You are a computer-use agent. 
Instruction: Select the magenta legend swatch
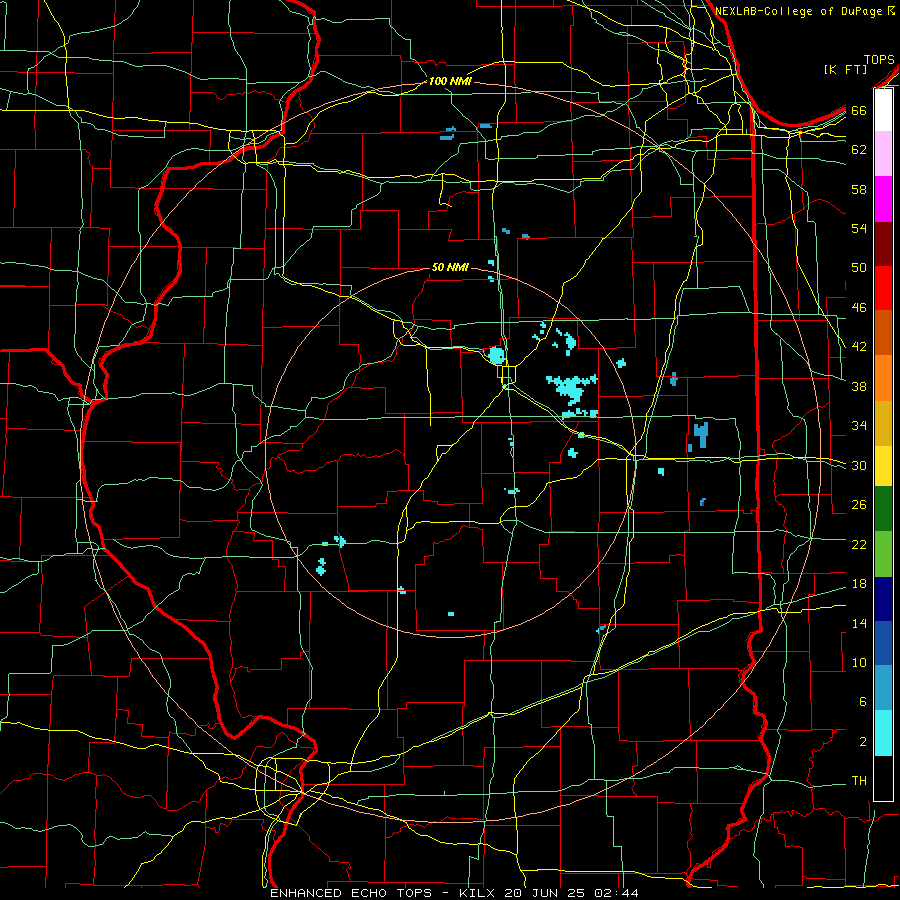point(883,199)
